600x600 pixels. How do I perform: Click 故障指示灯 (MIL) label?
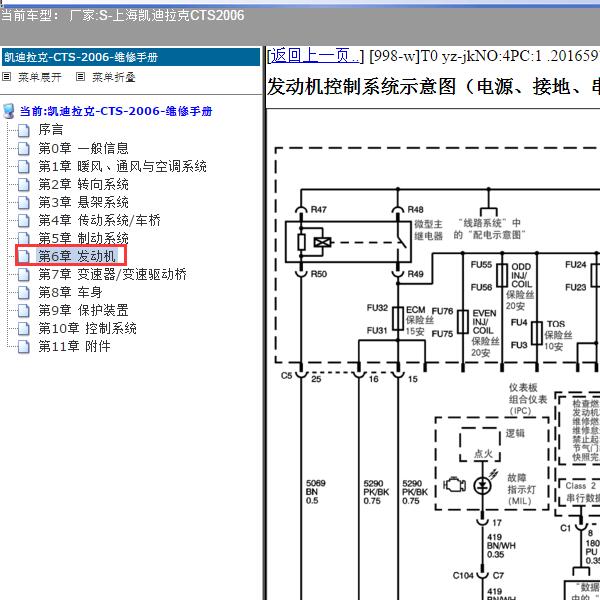(x=522, y=489)
